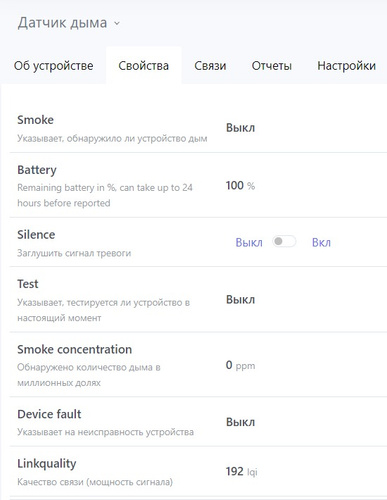This screenshot has height=500, width=387.
Task: Open the Связи tab
Action: (x=210, y=66)
